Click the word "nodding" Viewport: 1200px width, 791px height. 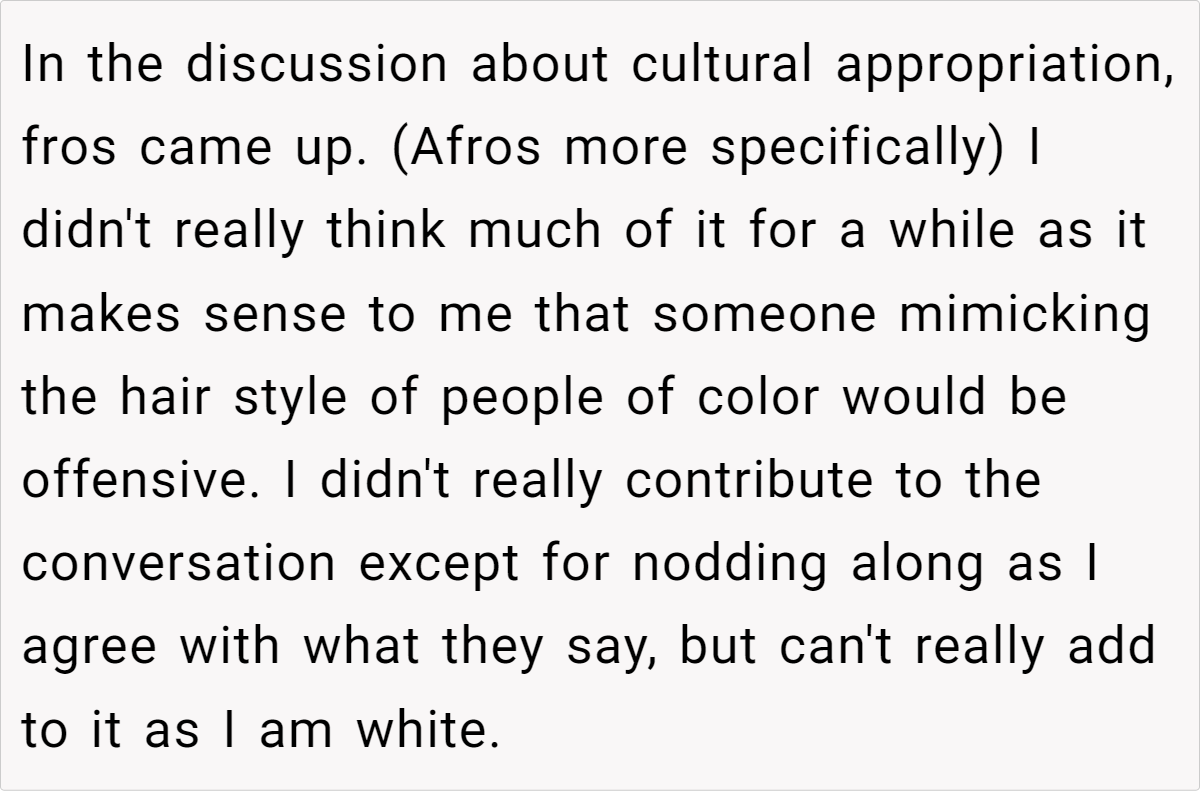pos(730,565)
